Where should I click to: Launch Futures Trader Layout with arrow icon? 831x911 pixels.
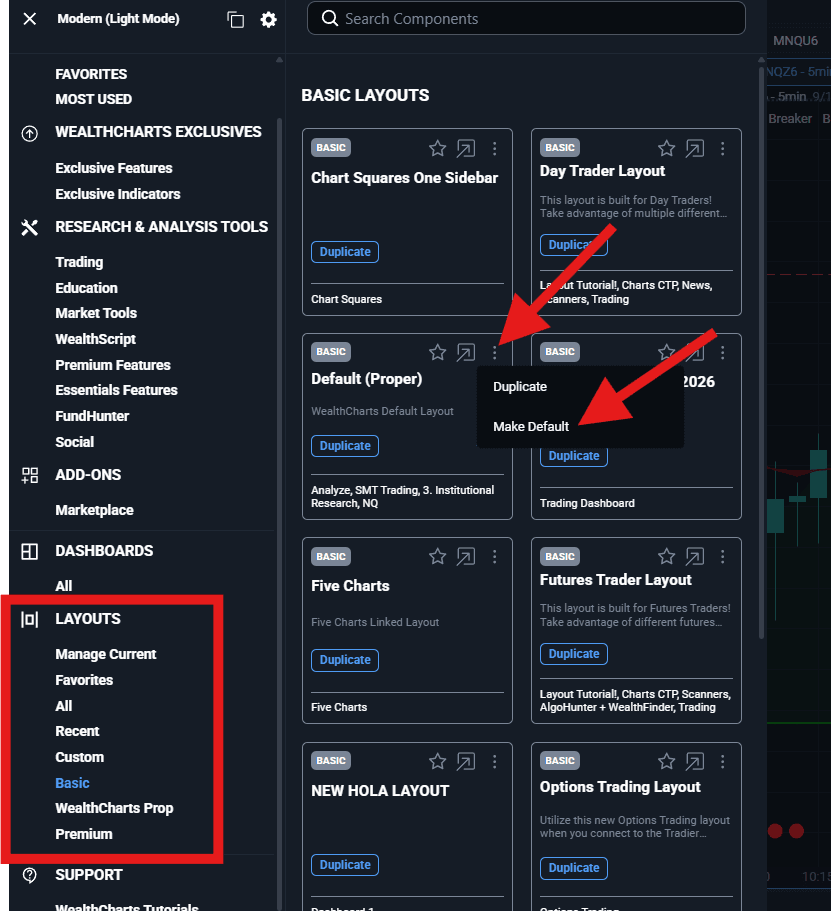pos(694,557)
